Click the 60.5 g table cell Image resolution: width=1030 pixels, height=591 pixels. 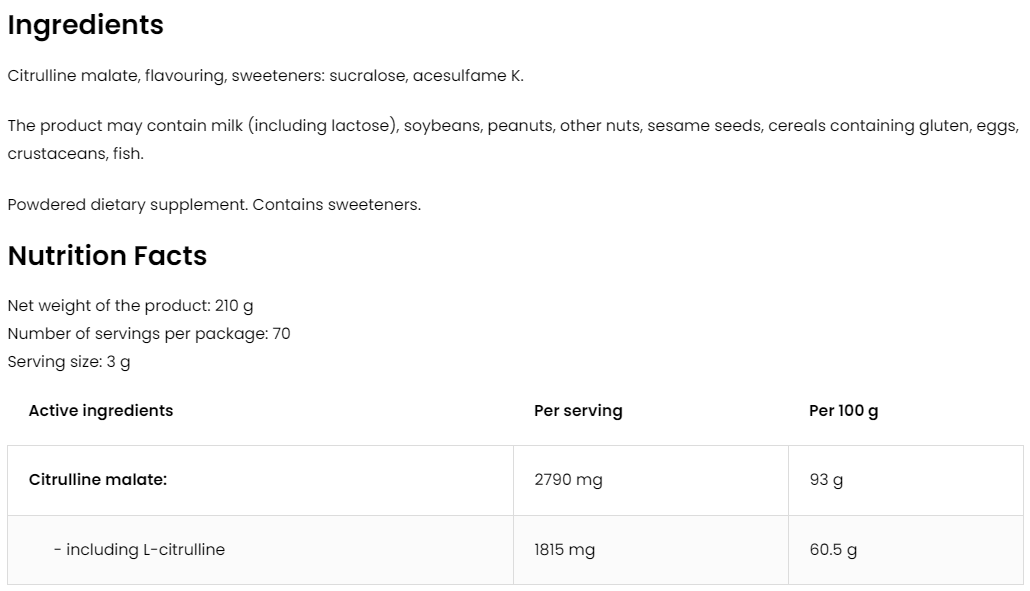833,550
